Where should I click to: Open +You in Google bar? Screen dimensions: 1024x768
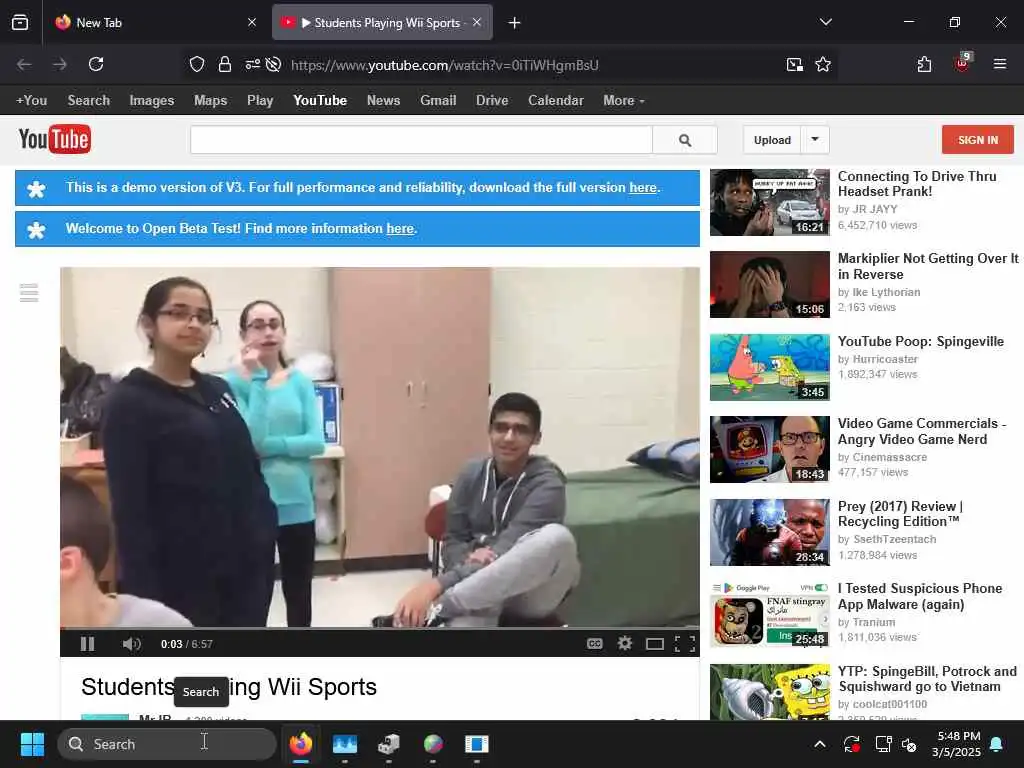[31, 101]
